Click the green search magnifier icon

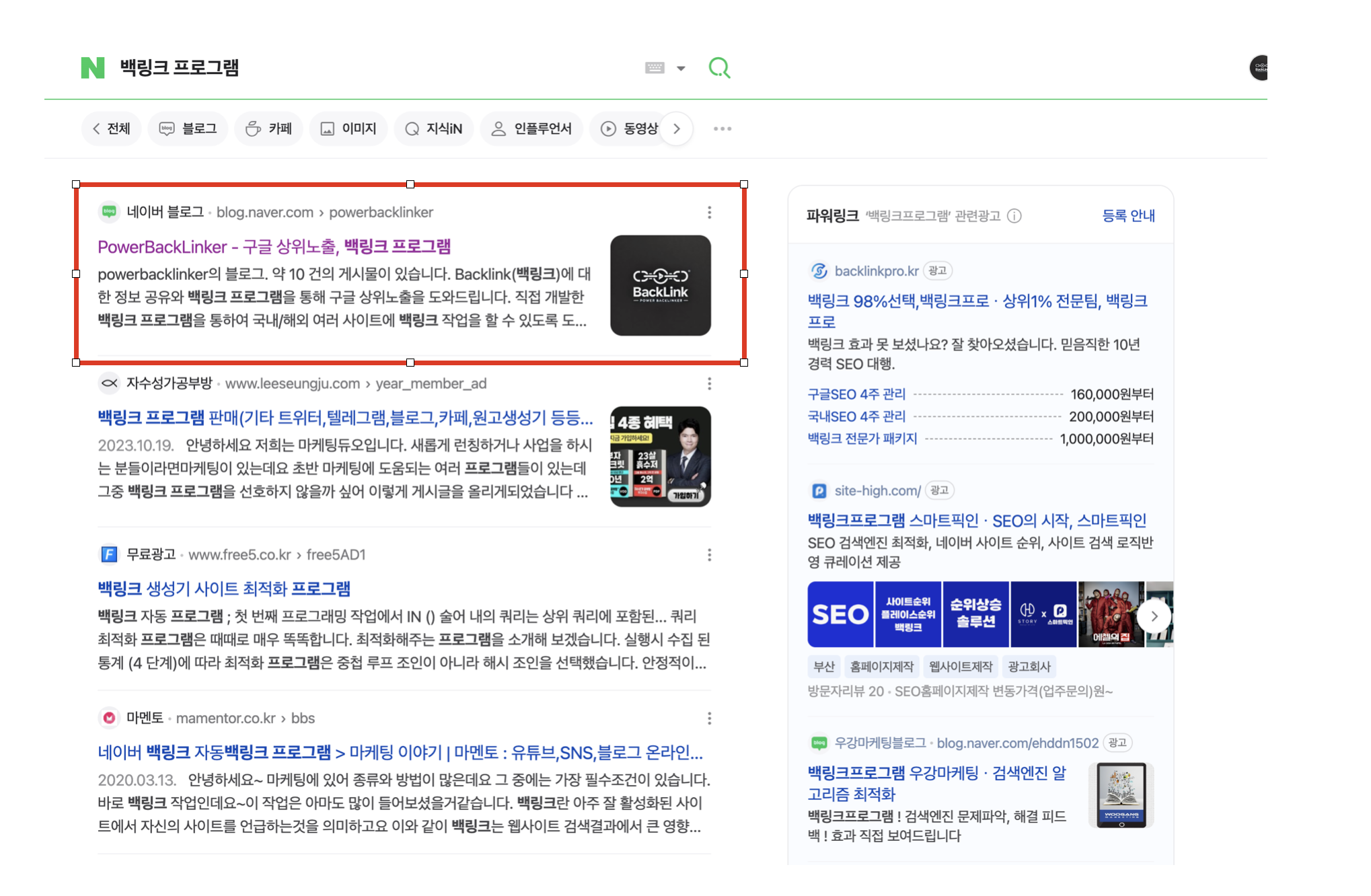coord(719,68)
